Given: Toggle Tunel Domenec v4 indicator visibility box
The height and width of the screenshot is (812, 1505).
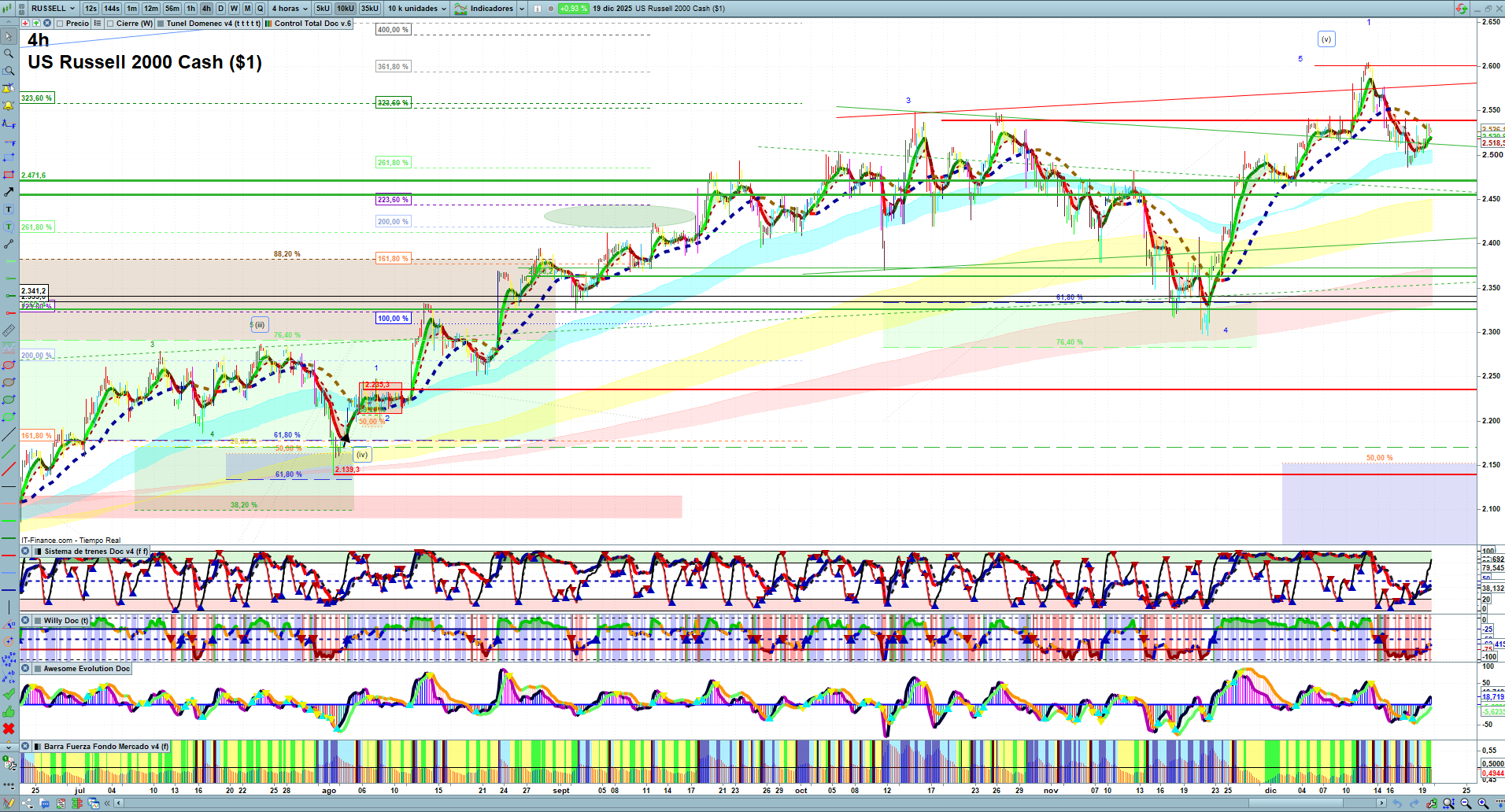Looking at the screenshot, I should pos(161,24).
